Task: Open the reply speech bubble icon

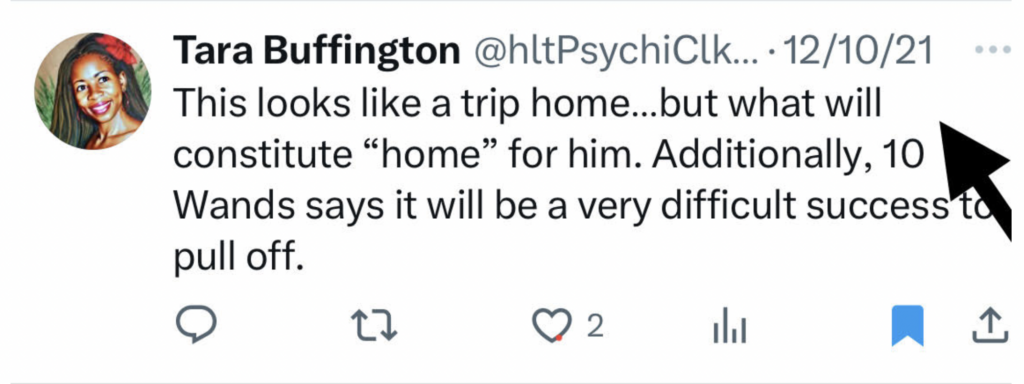Action: click(x=196, y=325)
